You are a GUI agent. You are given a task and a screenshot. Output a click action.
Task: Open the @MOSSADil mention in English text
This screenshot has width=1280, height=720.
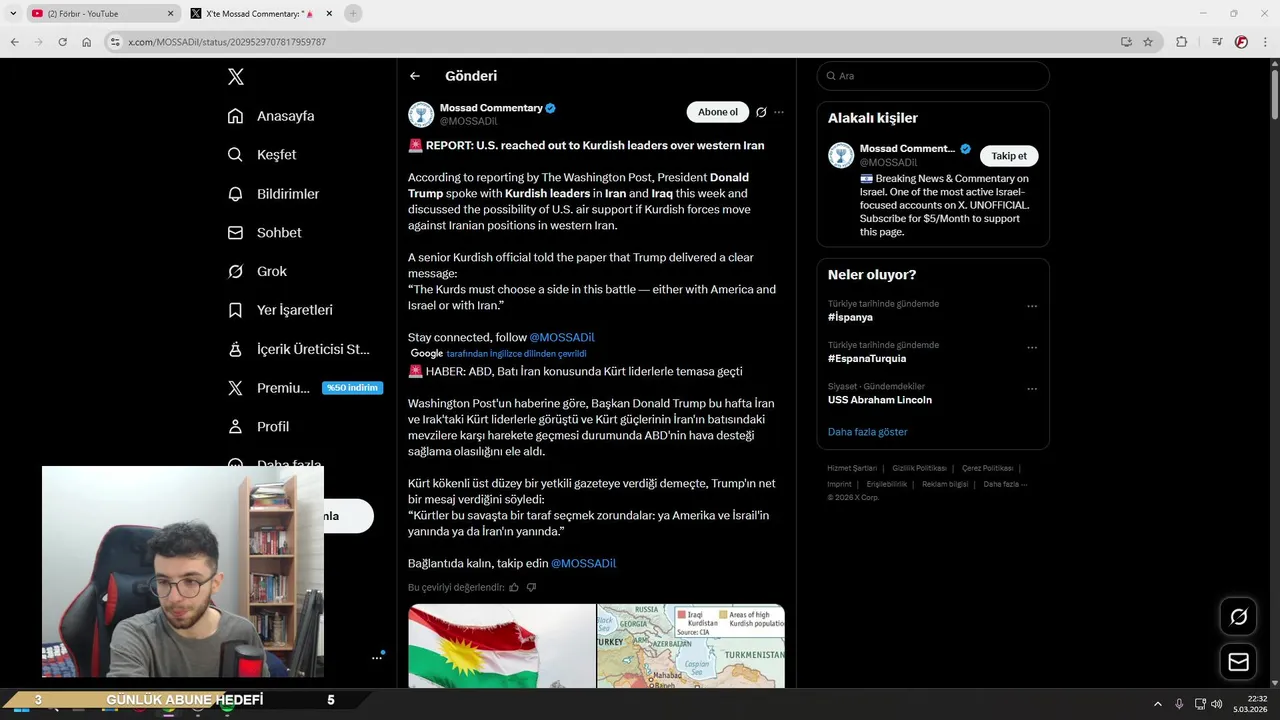[x=562, y=337]
